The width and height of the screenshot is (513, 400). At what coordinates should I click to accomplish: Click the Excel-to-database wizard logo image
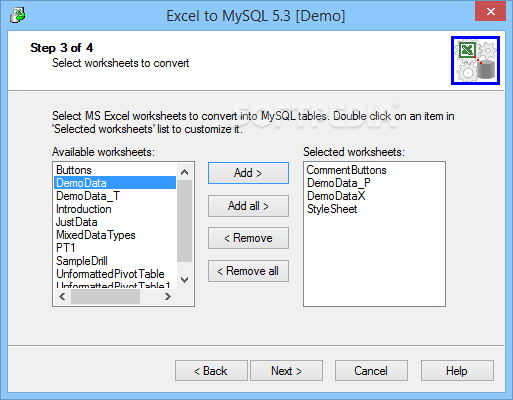(x=475, y=60)
